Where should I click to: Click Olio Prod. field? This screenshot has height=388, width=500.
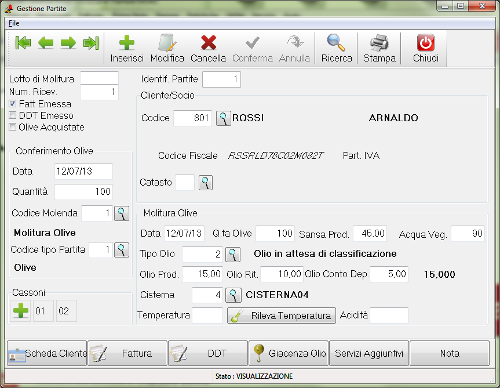[x=203, y=274]
